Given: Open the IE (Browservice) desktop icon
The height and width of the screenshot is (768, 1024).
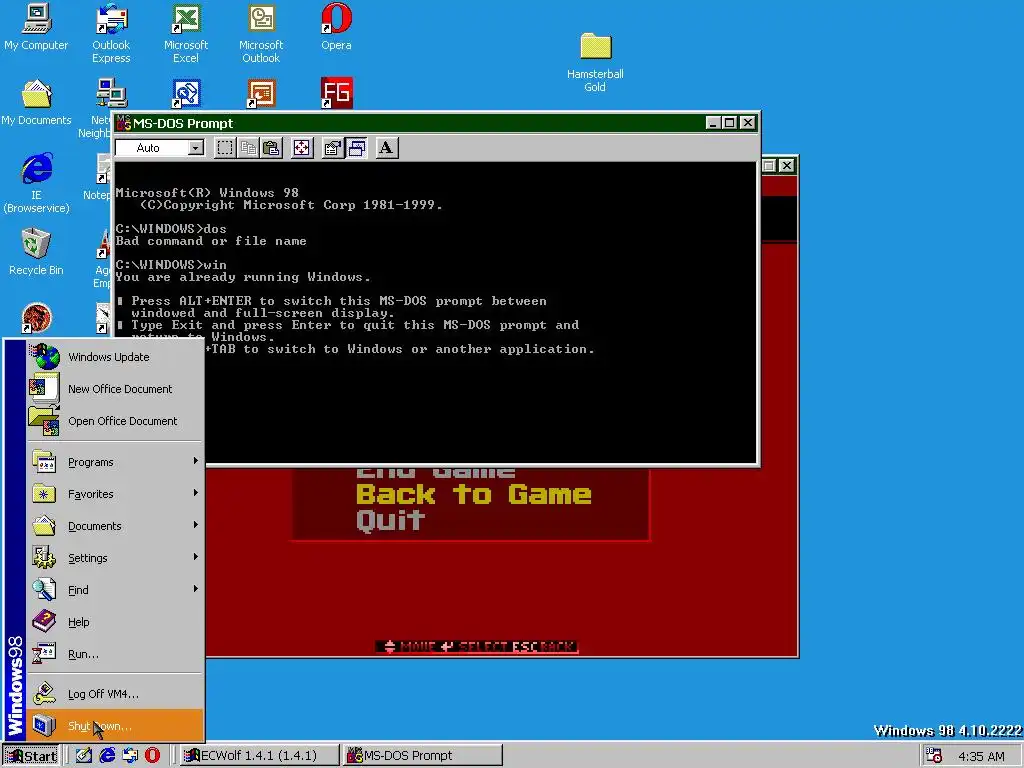Looking at the screenshot, I should pyautogui.click(x=36, y=183).
